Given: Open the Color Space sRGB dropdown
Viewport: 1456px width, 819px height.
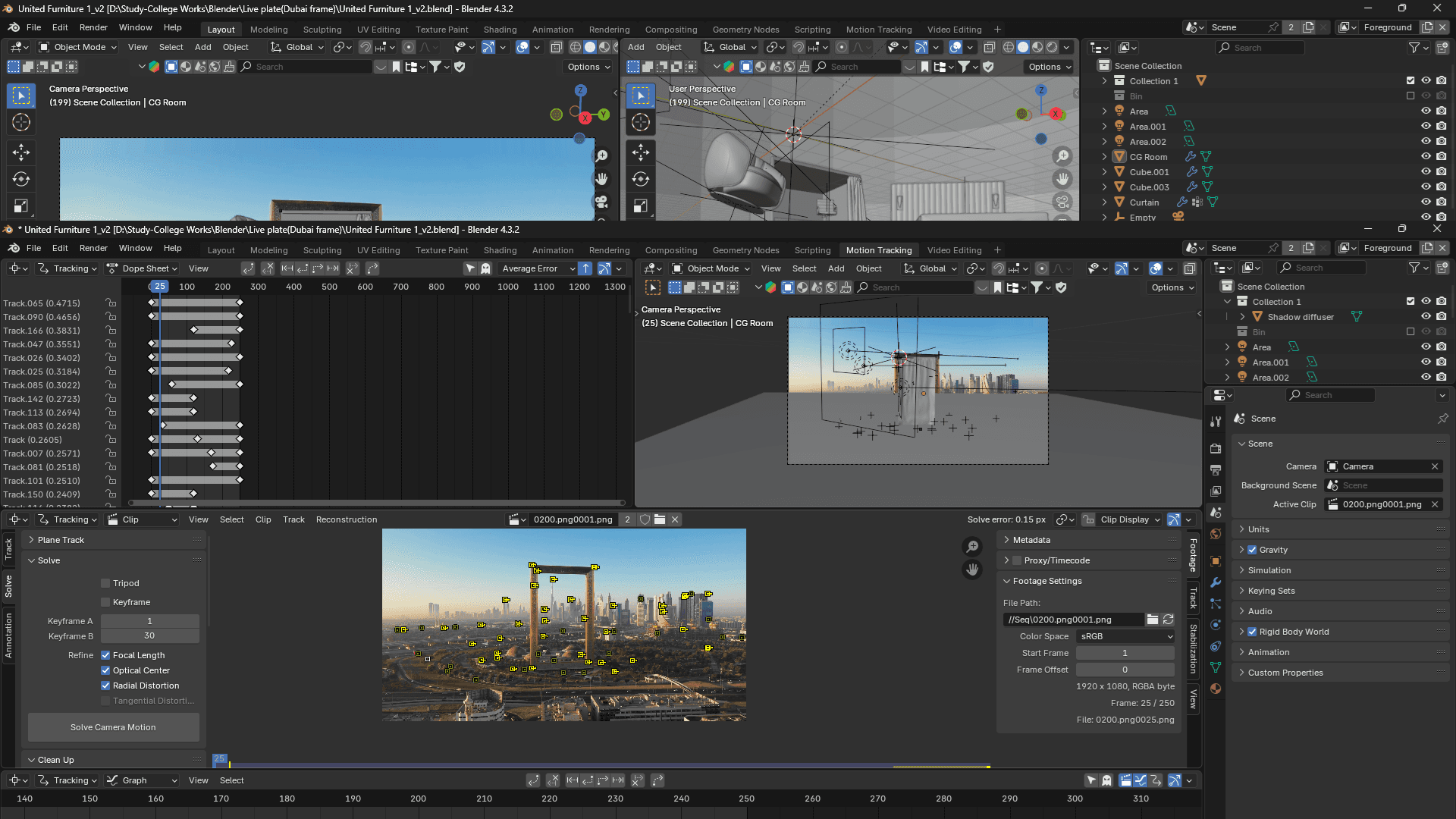Looking at the screenshot, I should [x=1125, y=636].
